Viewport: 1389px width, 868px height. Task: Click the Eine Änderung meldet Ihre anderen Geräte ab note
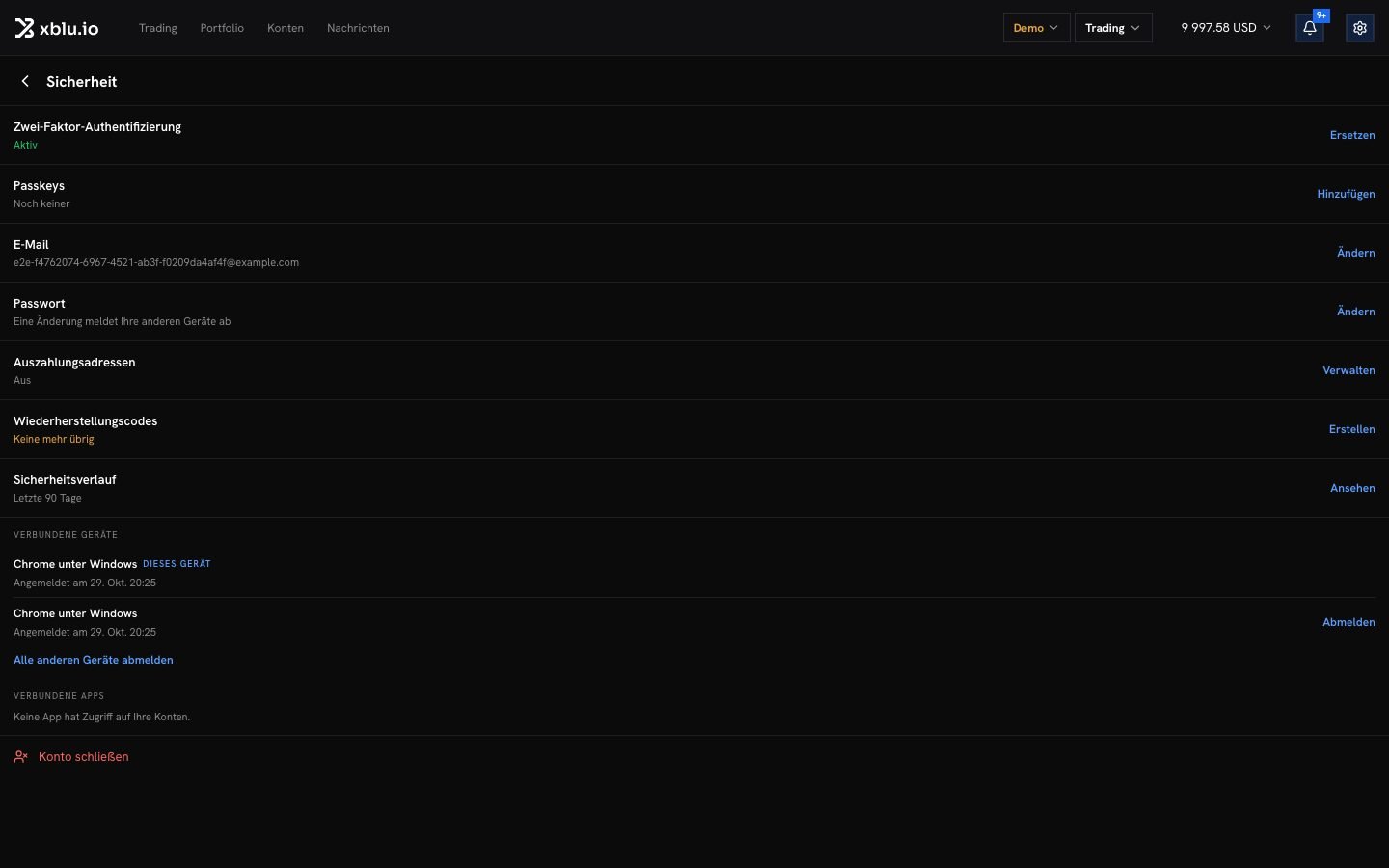[123, 321]
